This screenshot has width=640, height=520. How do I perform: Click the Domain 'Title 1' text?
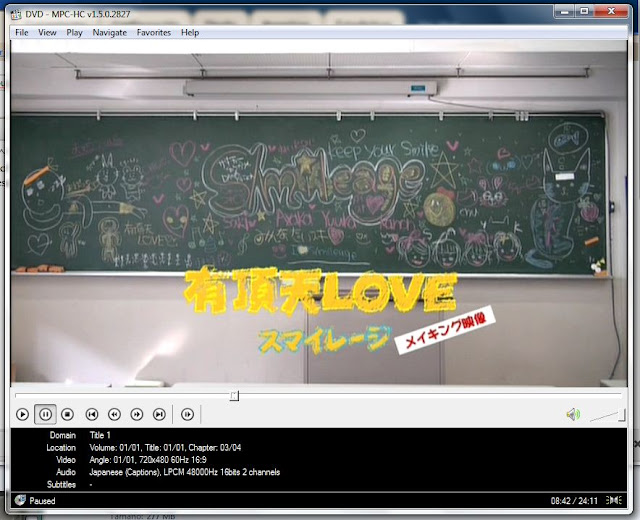tap(100, 435)
